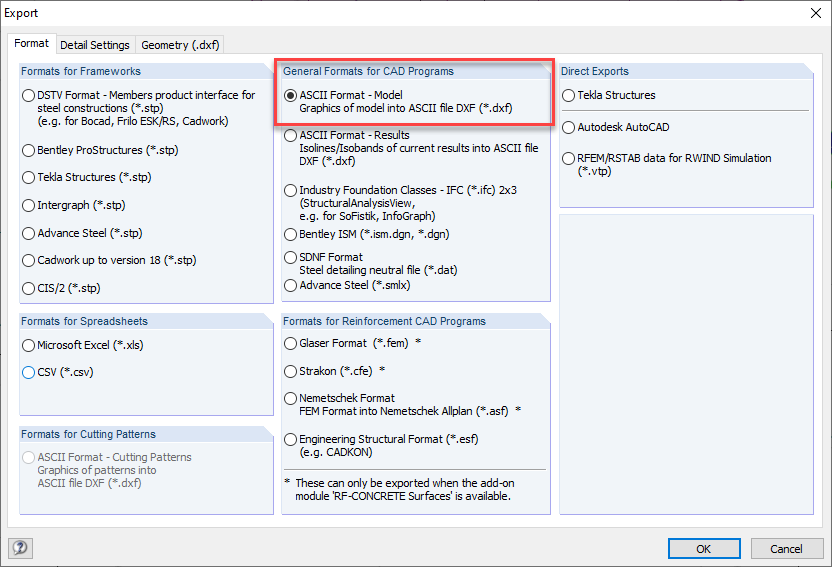832x567 pixels.
Task: Select Bentley ISM (*.ism.dgn) format
Action: (291, 235)
